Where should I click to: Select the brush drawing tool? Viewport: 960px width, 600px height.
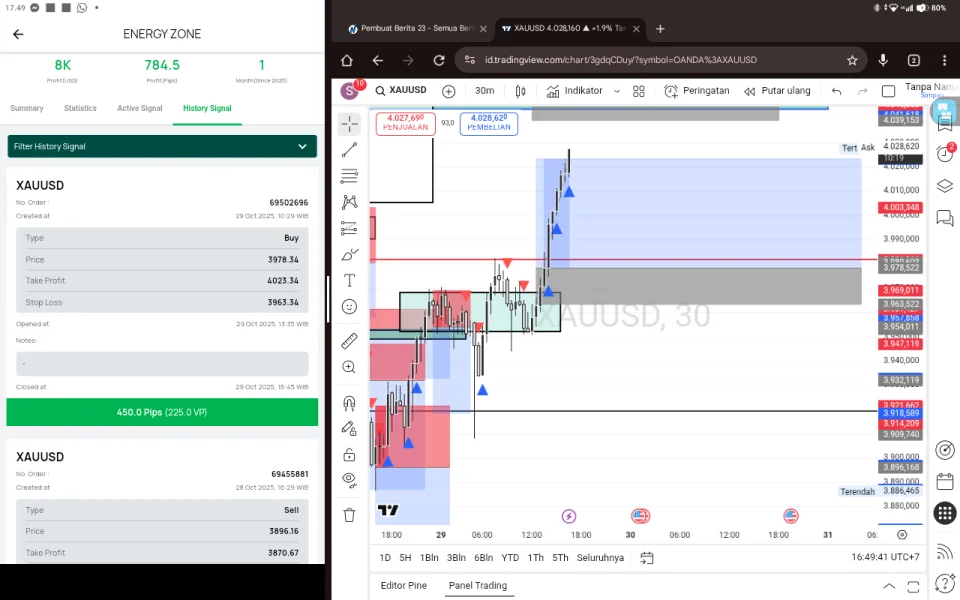click(350, 255)
